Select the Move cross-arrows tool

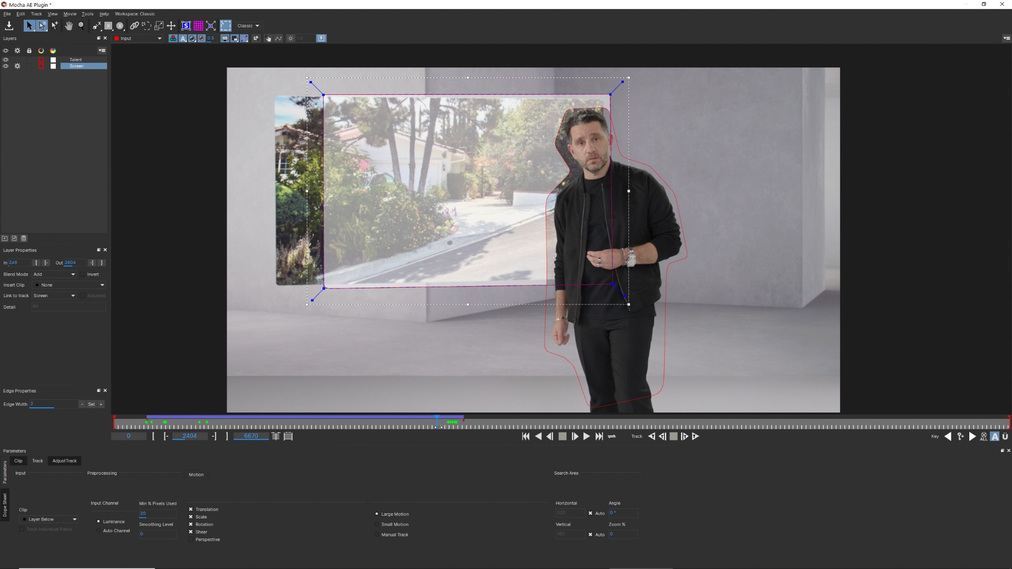(x=171, y=26)
